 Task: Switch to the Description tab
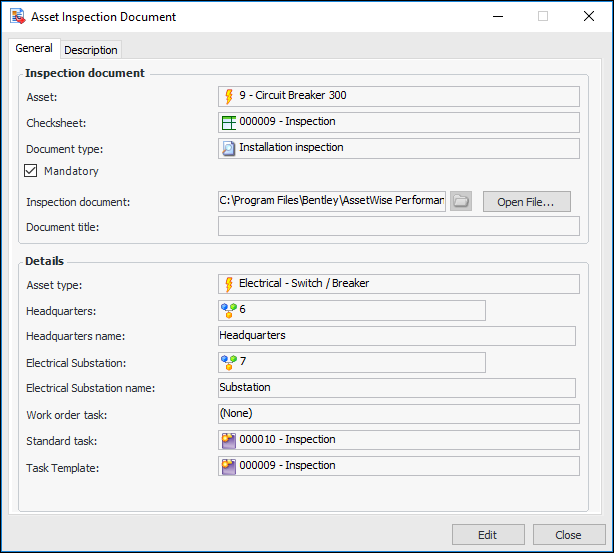91,50
